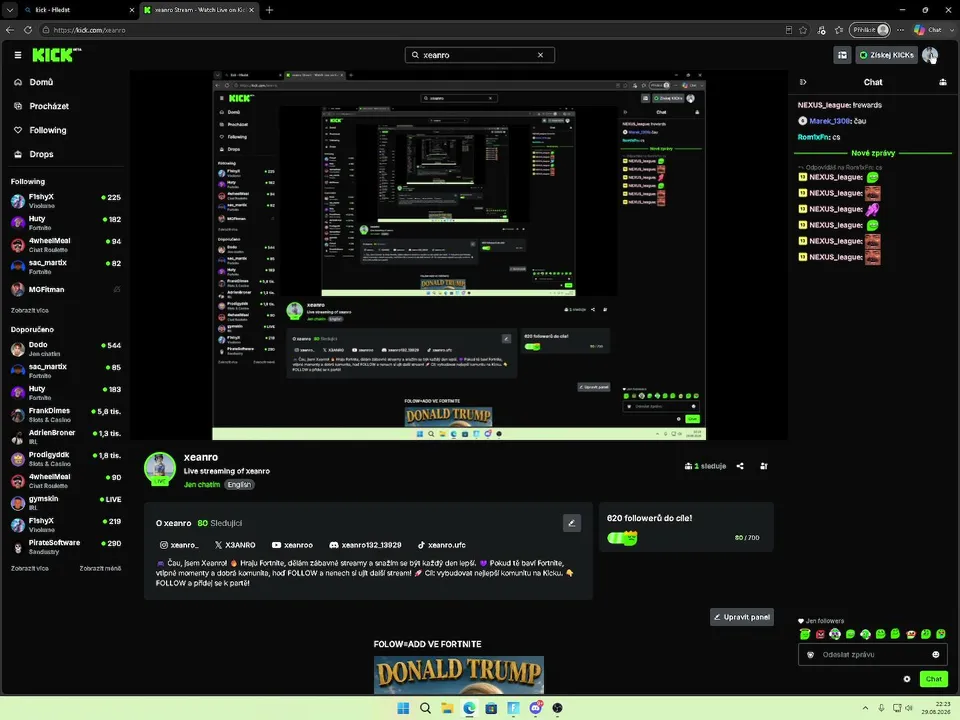Open the FrankDimes Slots & Casino channel
The height and width of the screenshot is (720, 960).
coord(66,415)
